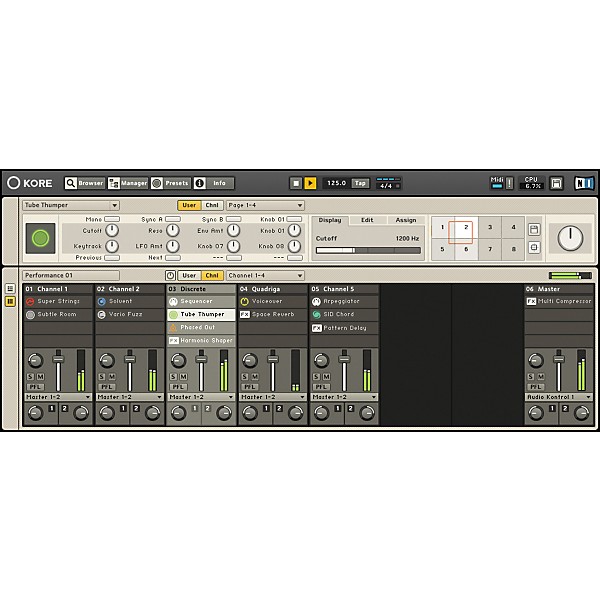Select Harmonic Shaper FX slot
The image size is (600, 600).
point(201,341)
